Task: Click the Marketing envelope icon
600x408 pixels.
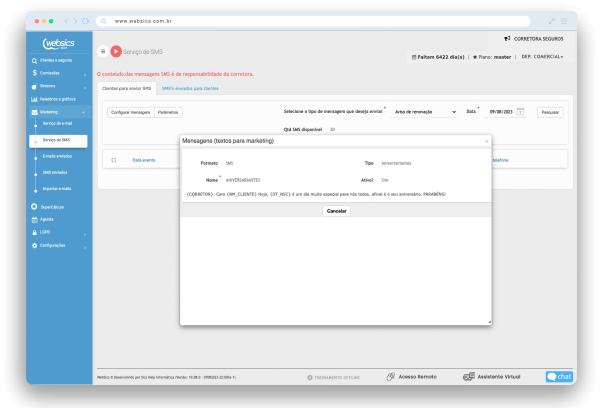Action: (x=34, y=112)
